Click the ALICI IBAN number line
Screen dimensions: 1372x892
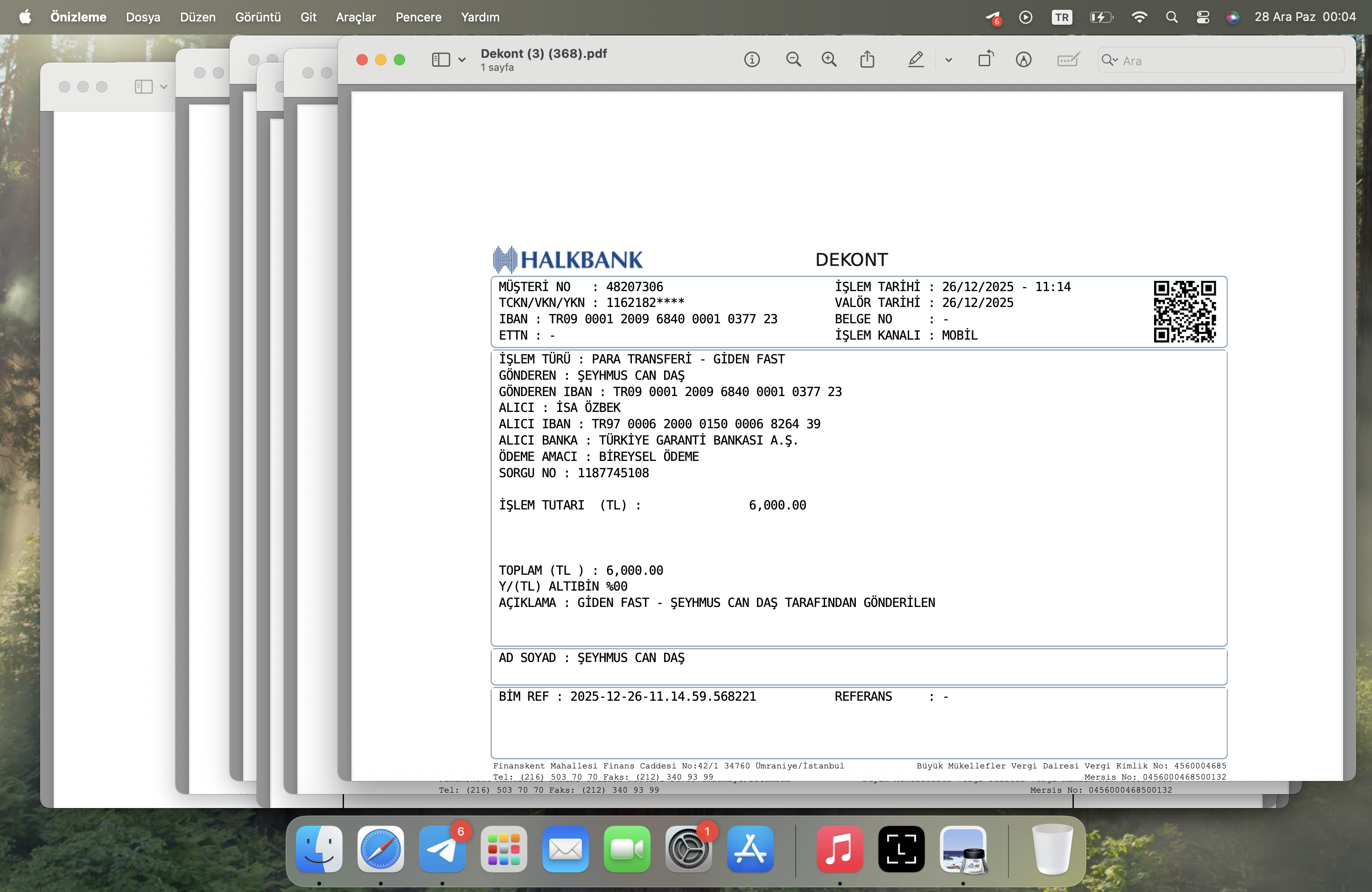point(659,424)
